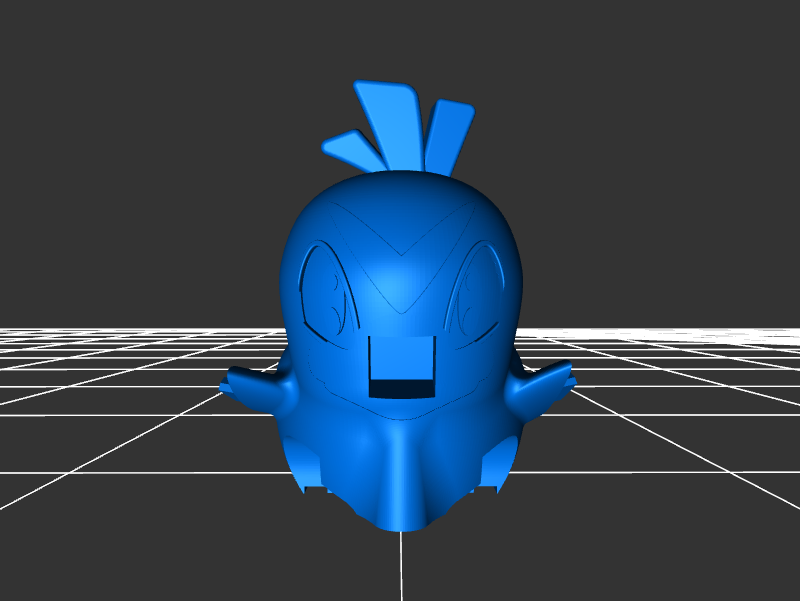Select the small left feather on the crest
The width and height of the screenshot is (800, 601).
[347, 148]
